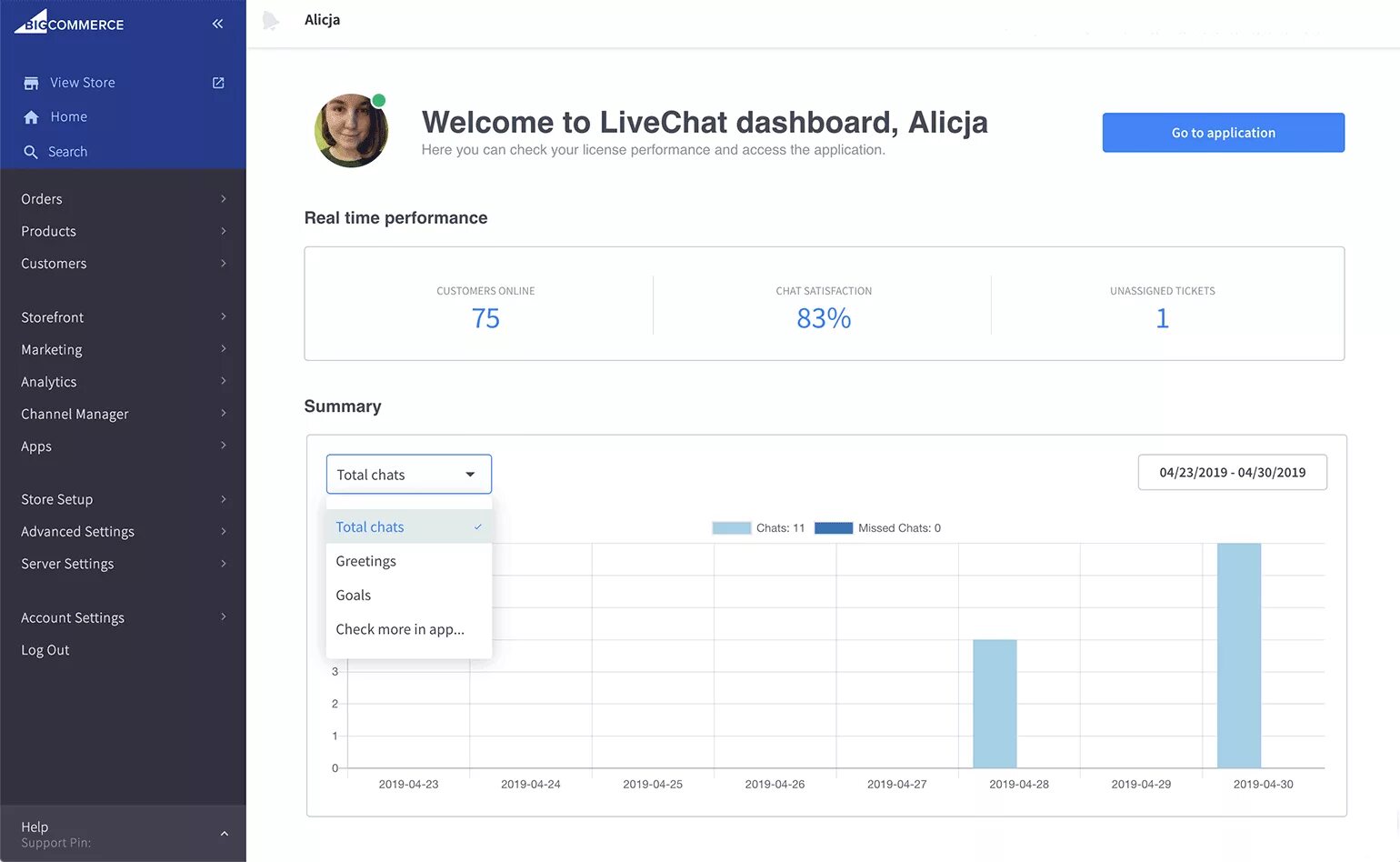Click Search in the sidebar

click(68, 152)
